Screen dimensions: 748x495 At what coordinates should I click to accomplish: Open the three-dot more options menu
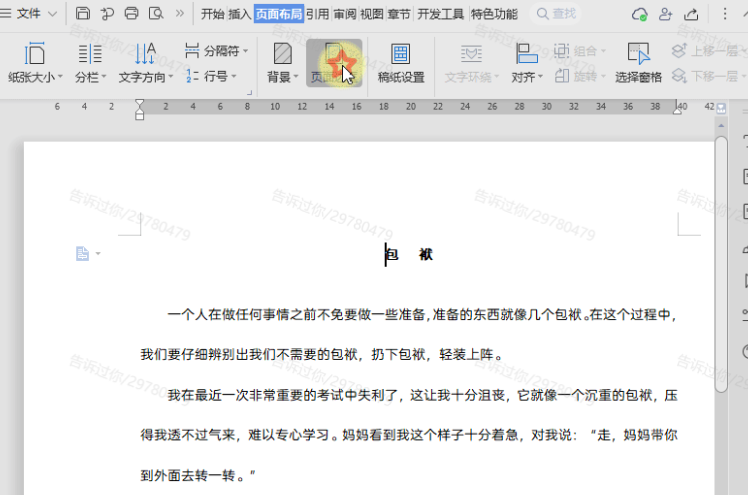[x=725, y=14]
